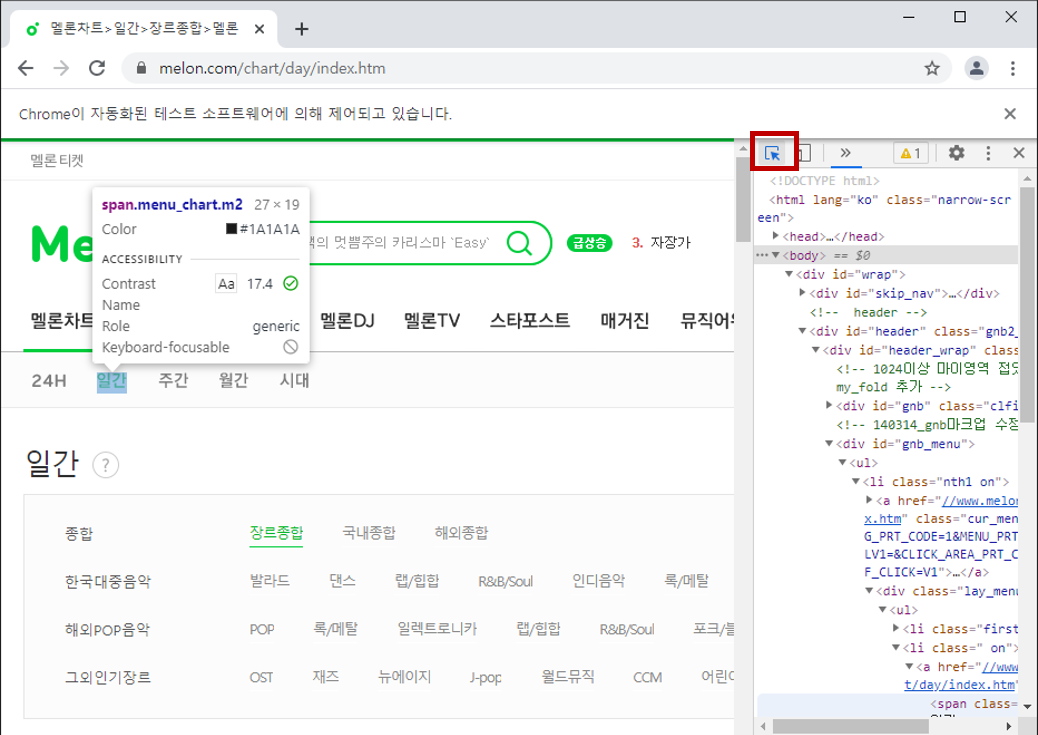Screen dimensions: 1038x735
Task: Open the trending keyword 자장가
Action: [x=671, y=243]
